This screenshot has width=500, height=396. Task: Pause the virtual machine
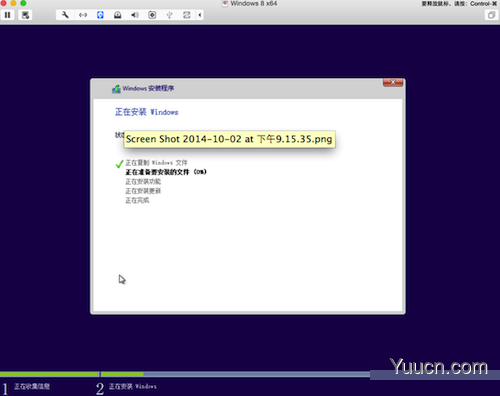(x=7, y=15)
